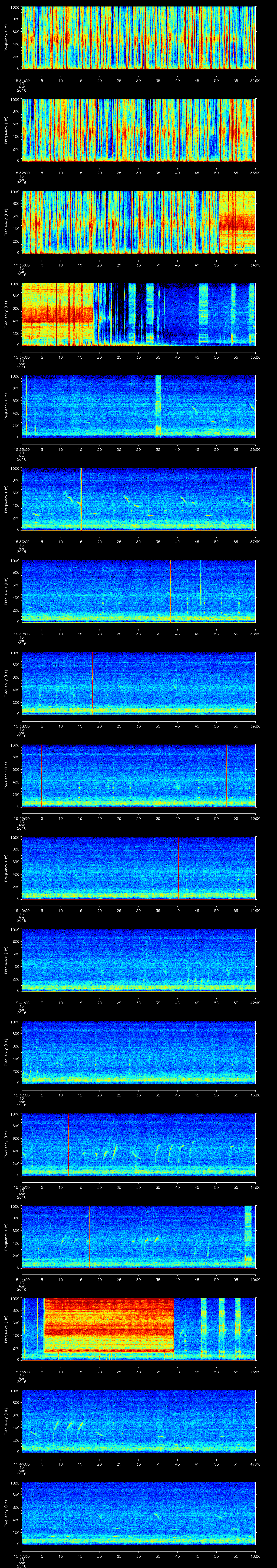Screen dimensions: 277x1568
Task: Click the '40:00' end time label
Action: pyautogui.click(x=255, y=818)
